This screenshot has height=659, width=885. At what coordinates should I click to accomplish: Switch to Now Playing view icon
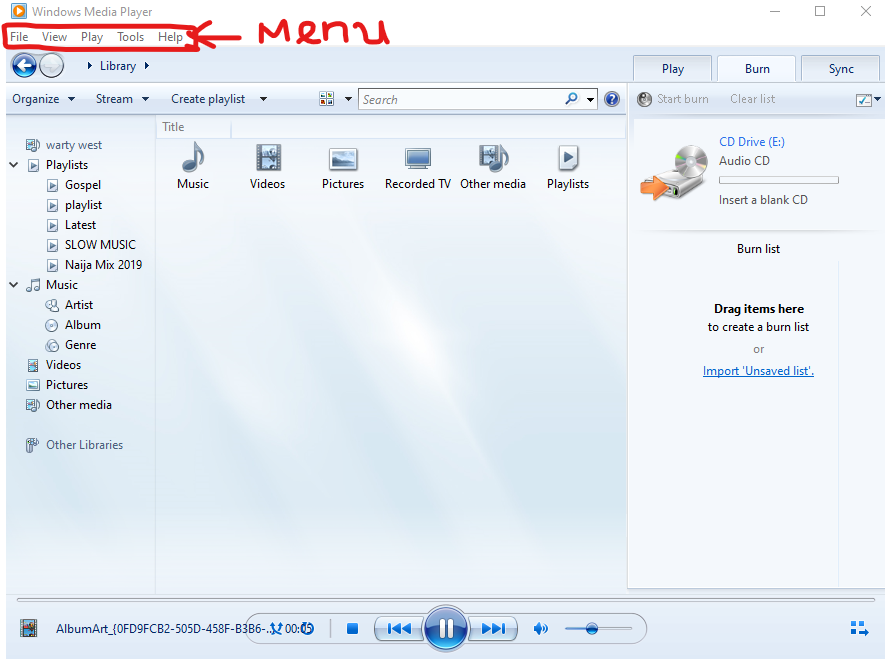tap(859, 628)
